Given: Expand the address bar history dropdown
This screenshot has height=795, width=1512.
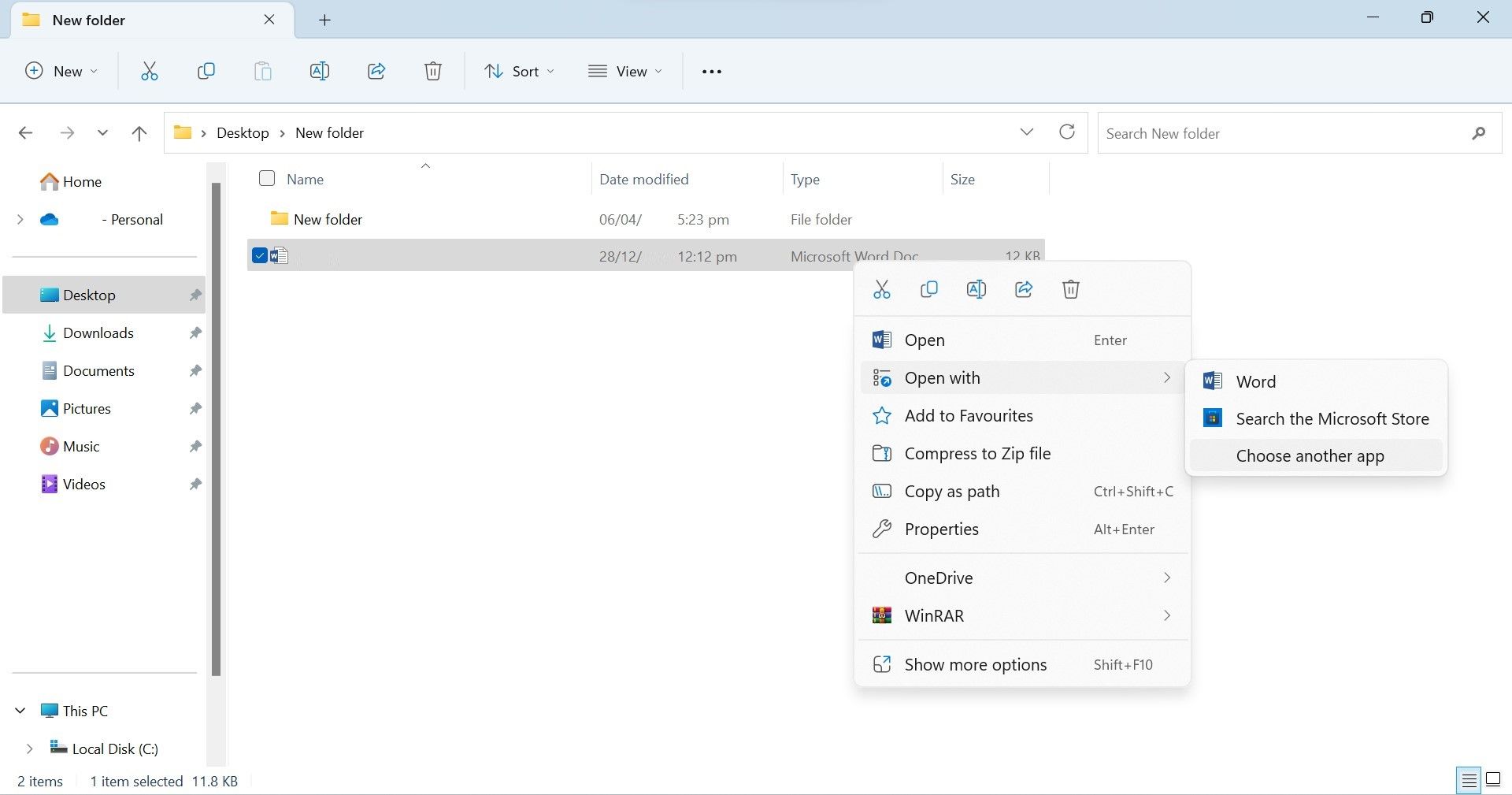Looking at the screenshot, I should (1027, 132).
